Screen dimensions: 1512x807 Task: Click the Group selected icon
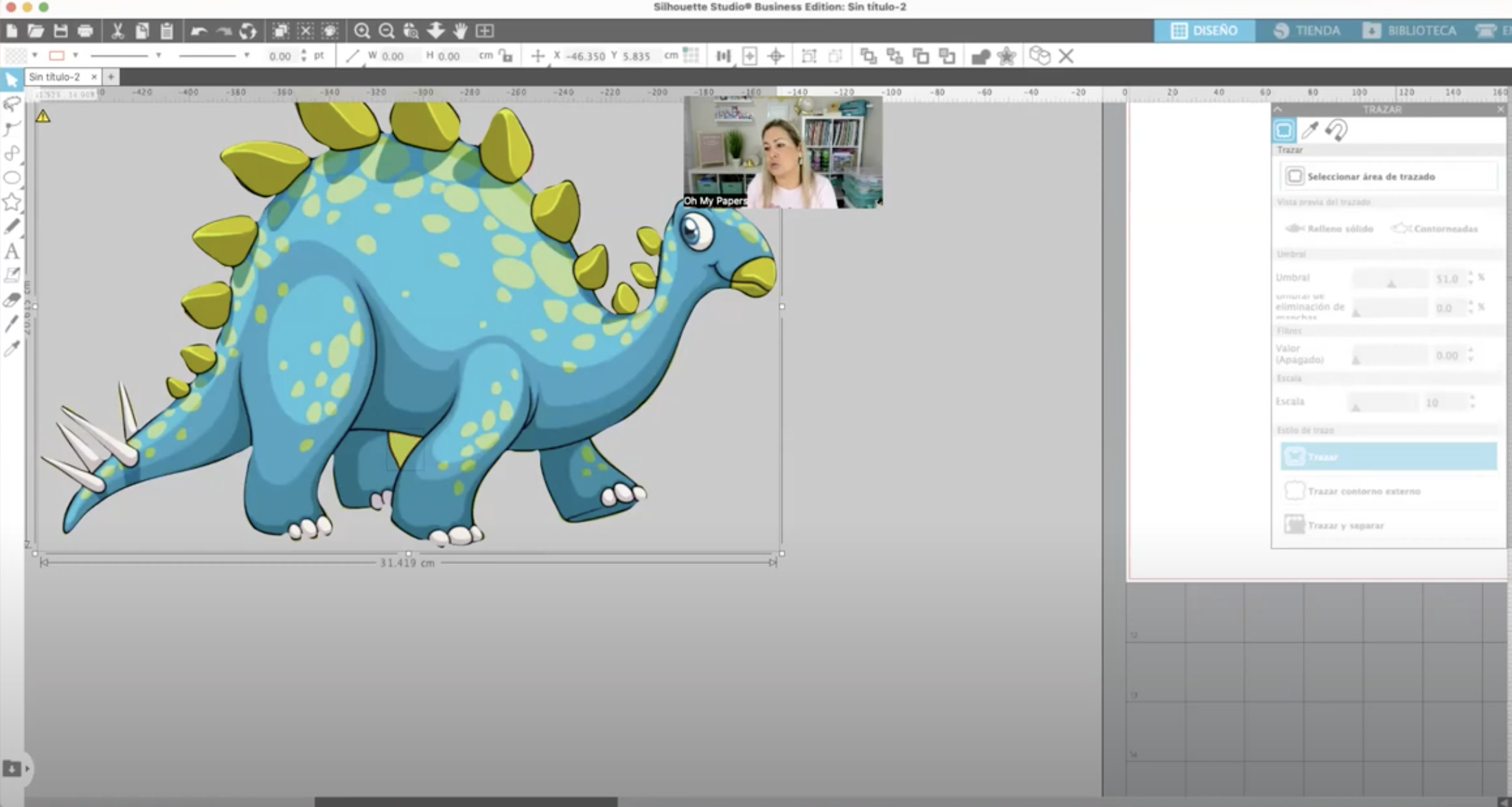click(x=809, y=56)
